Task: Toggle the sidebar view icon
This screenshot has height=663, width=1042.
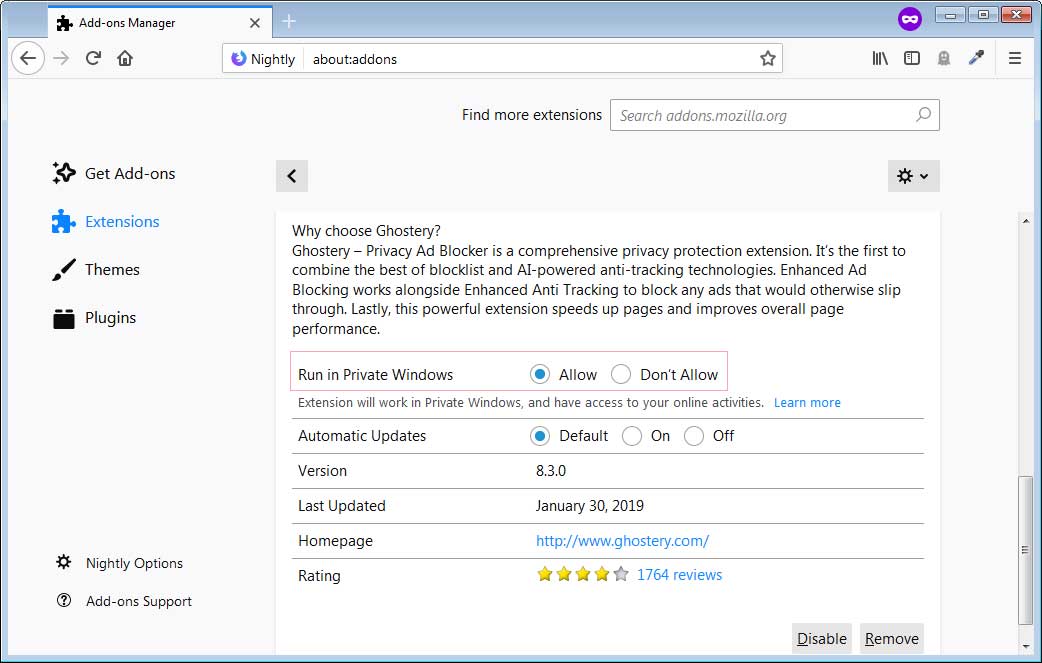Action: [912, 59]
